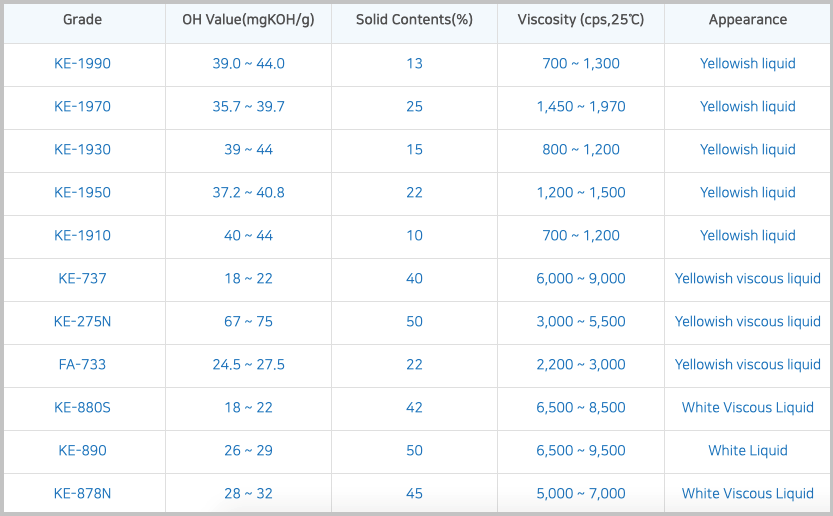This screenshot has width=833, height=516.
Task: Click the 39.0 ~ 44.0 OH value cell
Action: pyautogui.click(x=248, y=63)
